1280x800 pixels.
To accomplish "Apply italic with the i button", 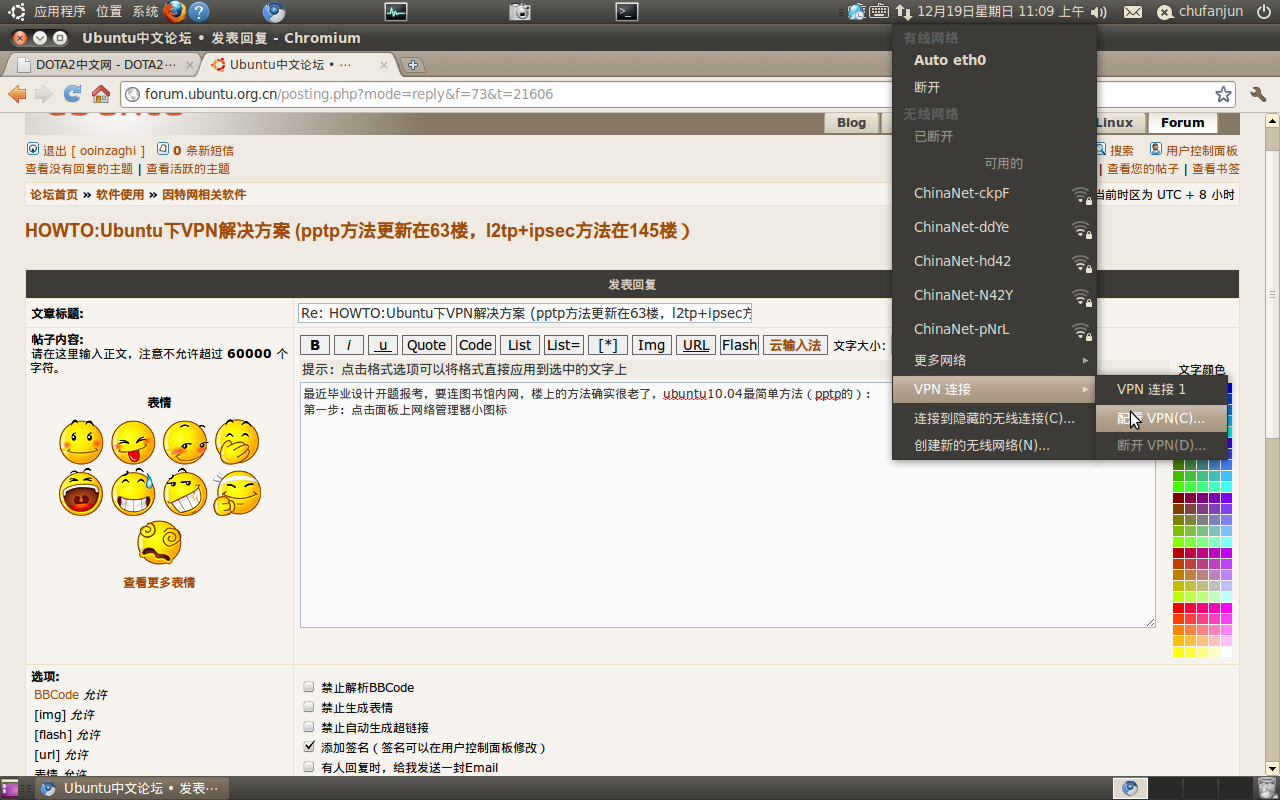I will pyautogui.click(x=348, y=345).
